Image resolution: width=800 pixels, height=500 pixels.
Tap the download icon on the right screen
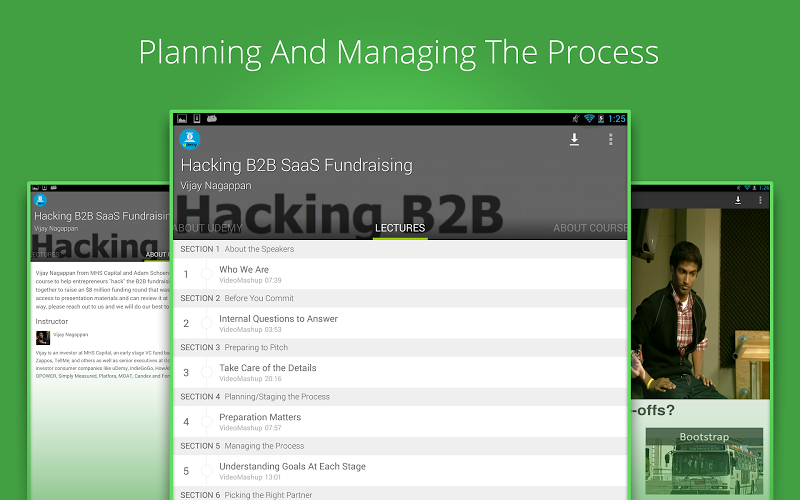(x=737, y=201)
